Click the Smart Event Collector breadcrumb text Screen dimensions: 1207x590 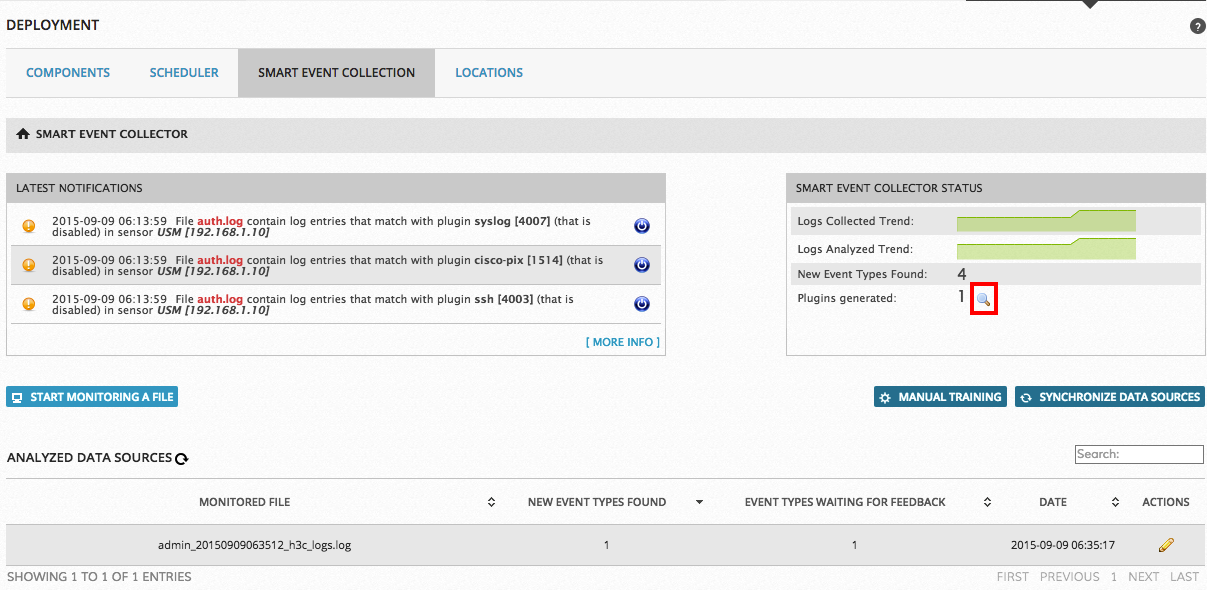112,134
